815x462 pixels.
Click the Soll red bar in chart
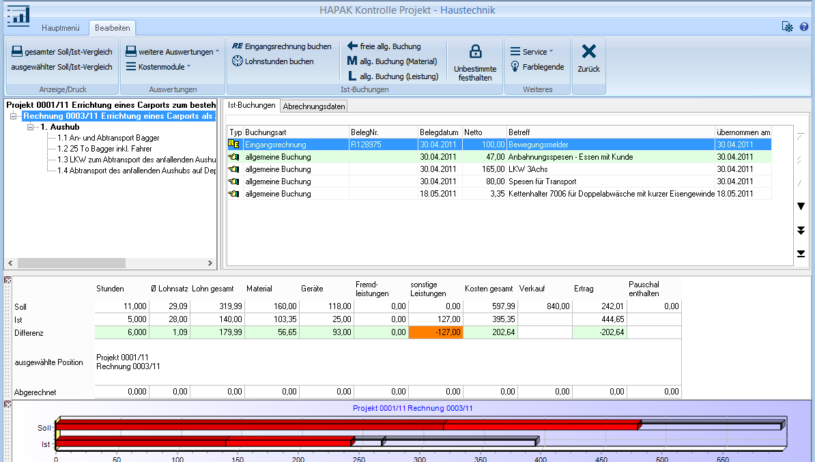tap(348, 425)
